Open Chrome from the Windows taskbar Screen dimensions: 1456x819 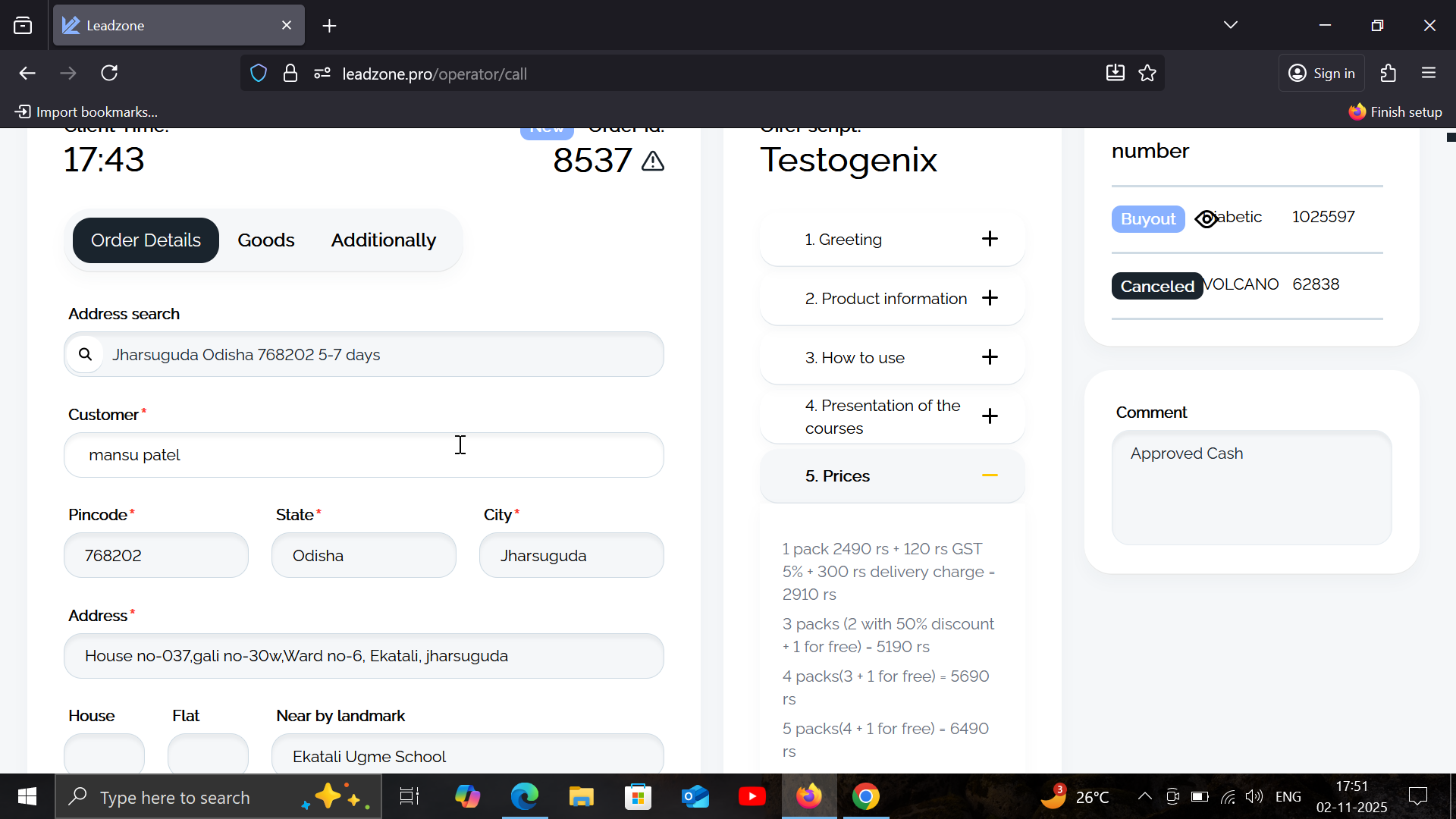(x=865, y=797)
